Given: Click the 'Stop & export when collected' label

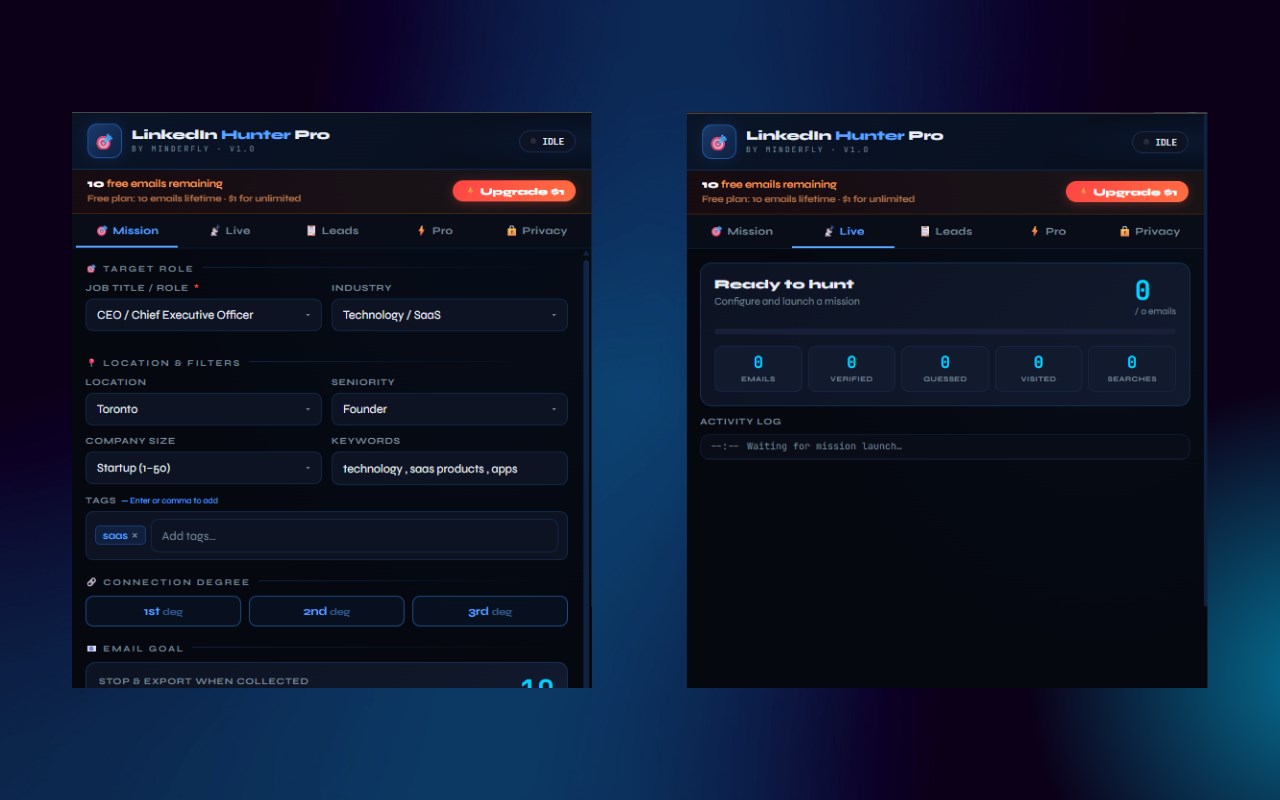Looking at the screenshot, I should [x=203, y=681].
